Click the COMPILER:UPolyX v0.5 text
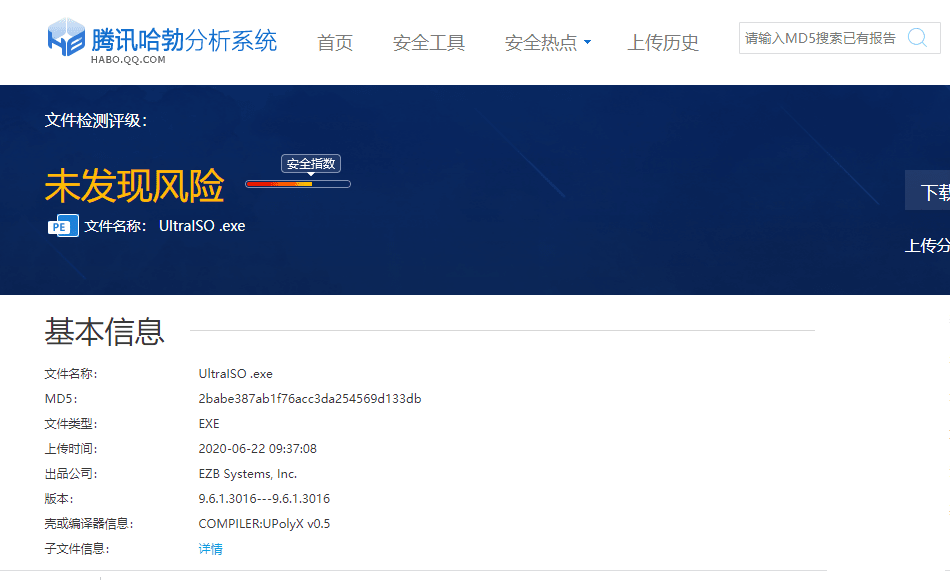The width and height of the screenshot is (950, 580). [264, 524]
